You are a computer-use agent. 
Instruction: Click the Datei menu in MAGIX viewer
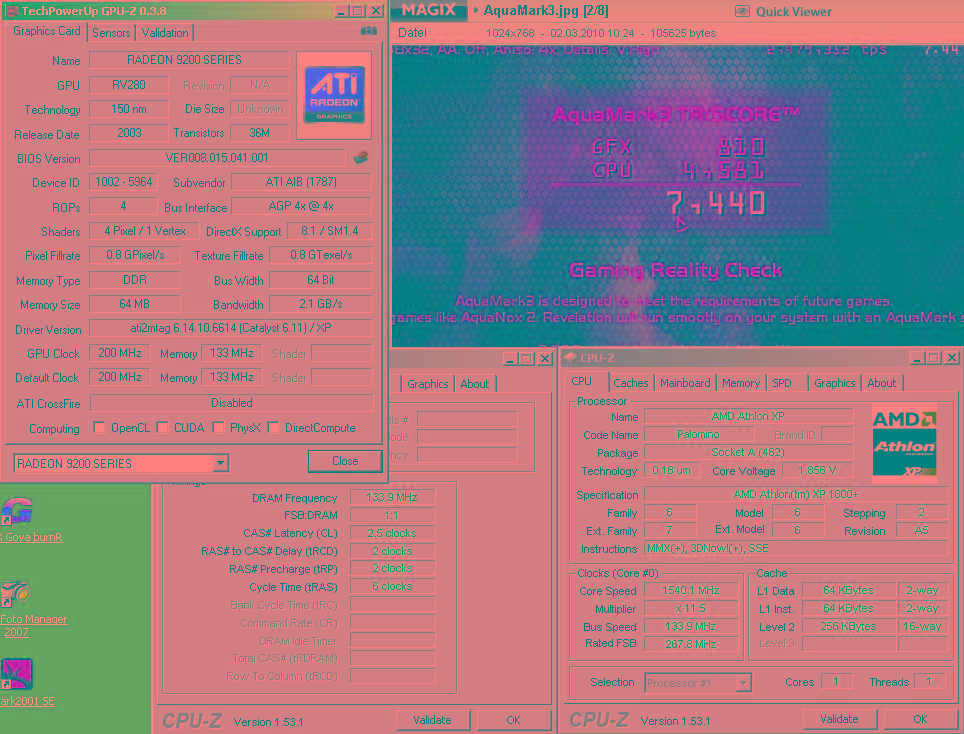[x=412, y=33]
